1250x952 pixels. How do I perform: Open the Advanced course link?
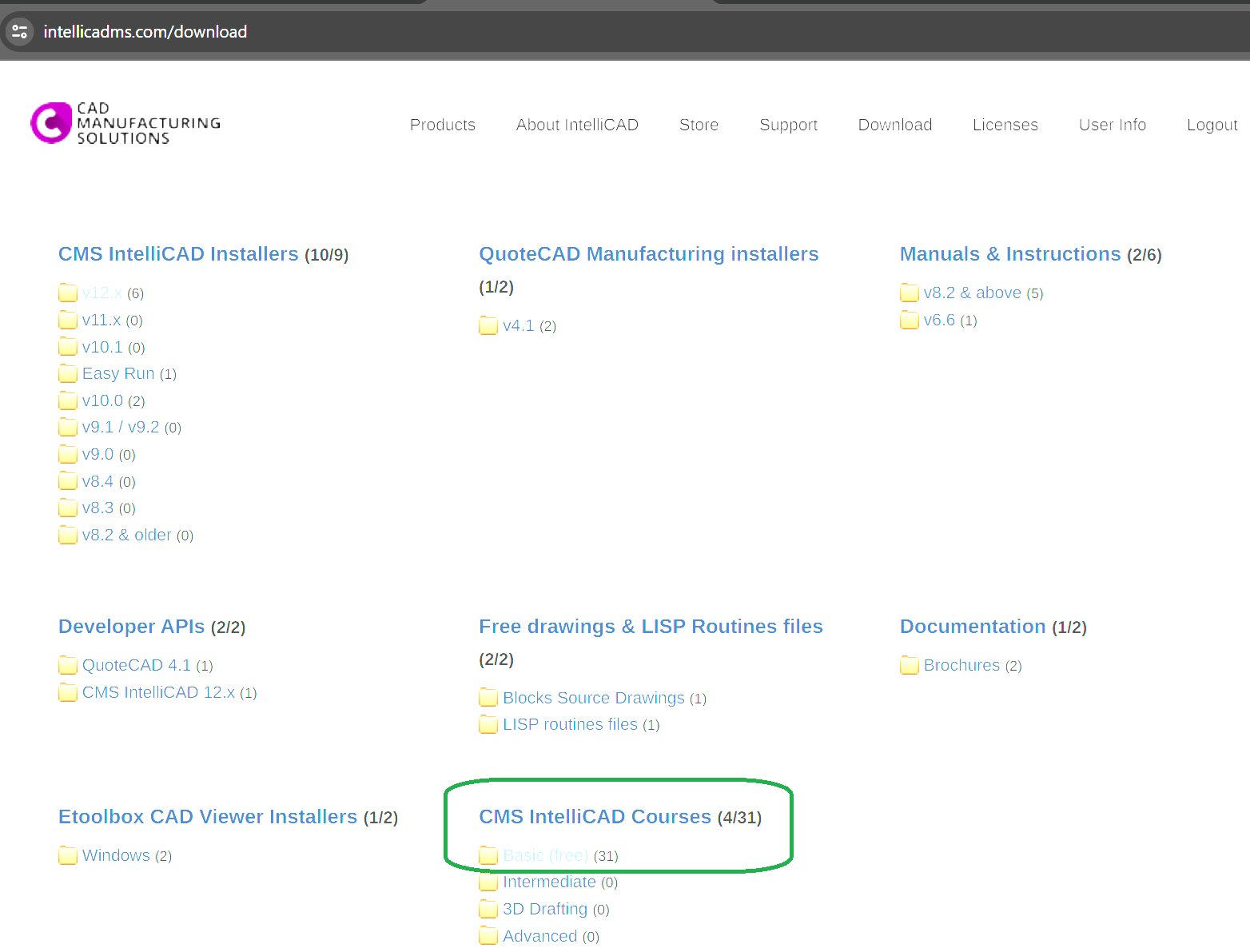[x=539, y=937]
